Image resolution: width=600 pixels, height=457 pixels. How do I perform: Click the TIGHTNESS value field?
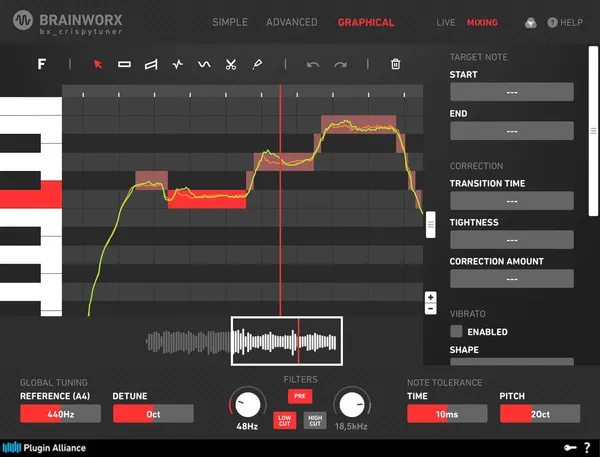pos(512,240)
